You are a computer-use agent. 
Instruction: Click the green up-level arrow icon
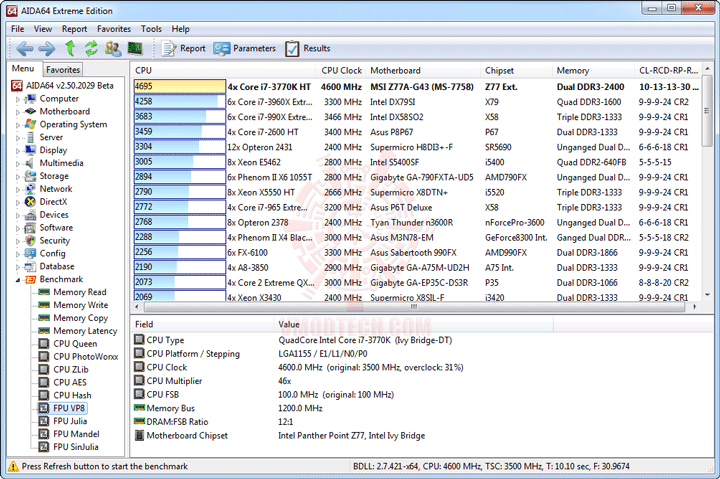(70, 48)
